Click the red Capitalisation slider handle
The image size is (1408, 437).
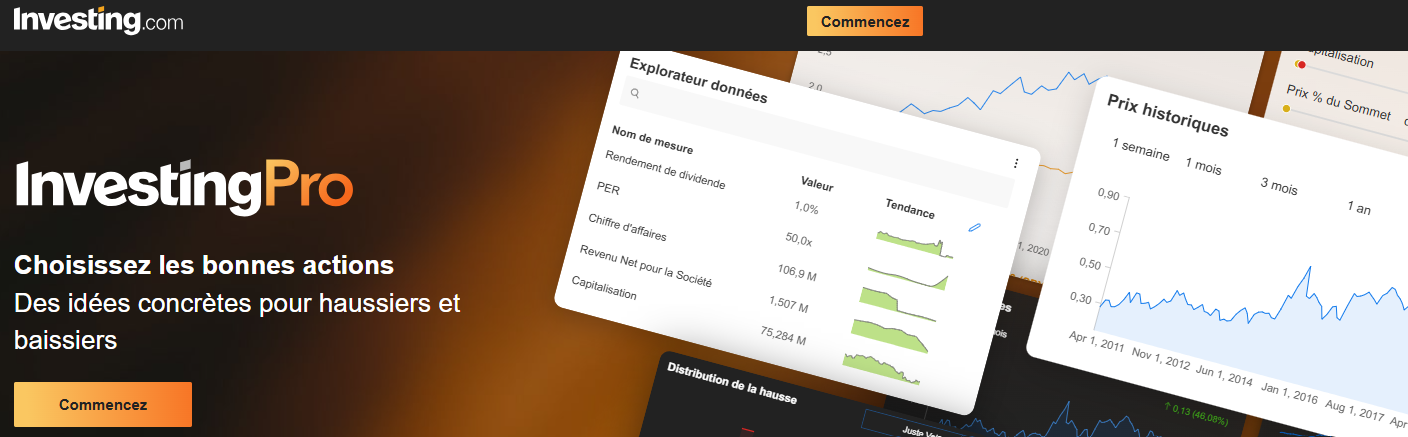click(x=1301, y=65)
